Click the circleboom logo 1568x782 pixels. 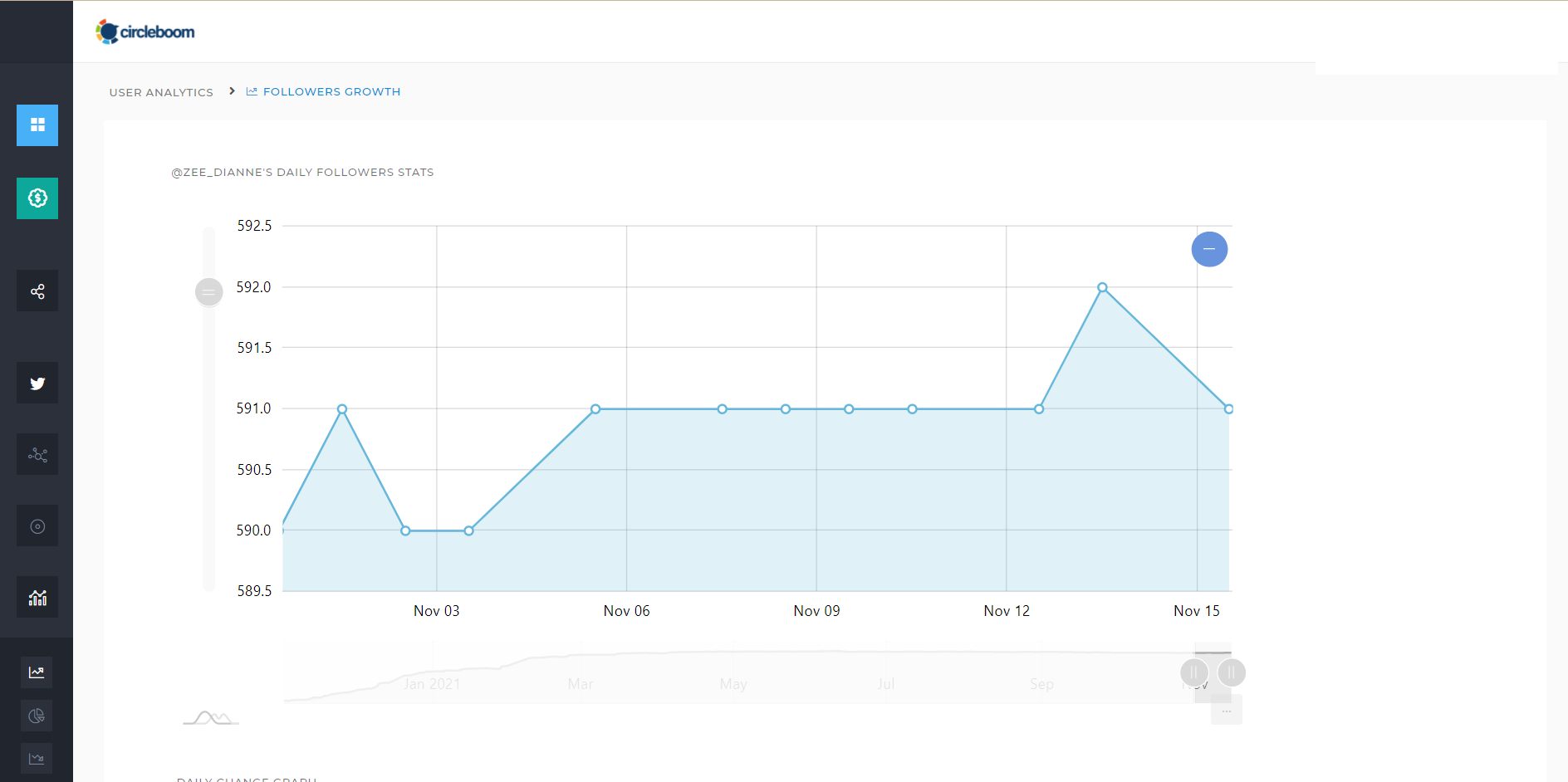tap(146, 31)
